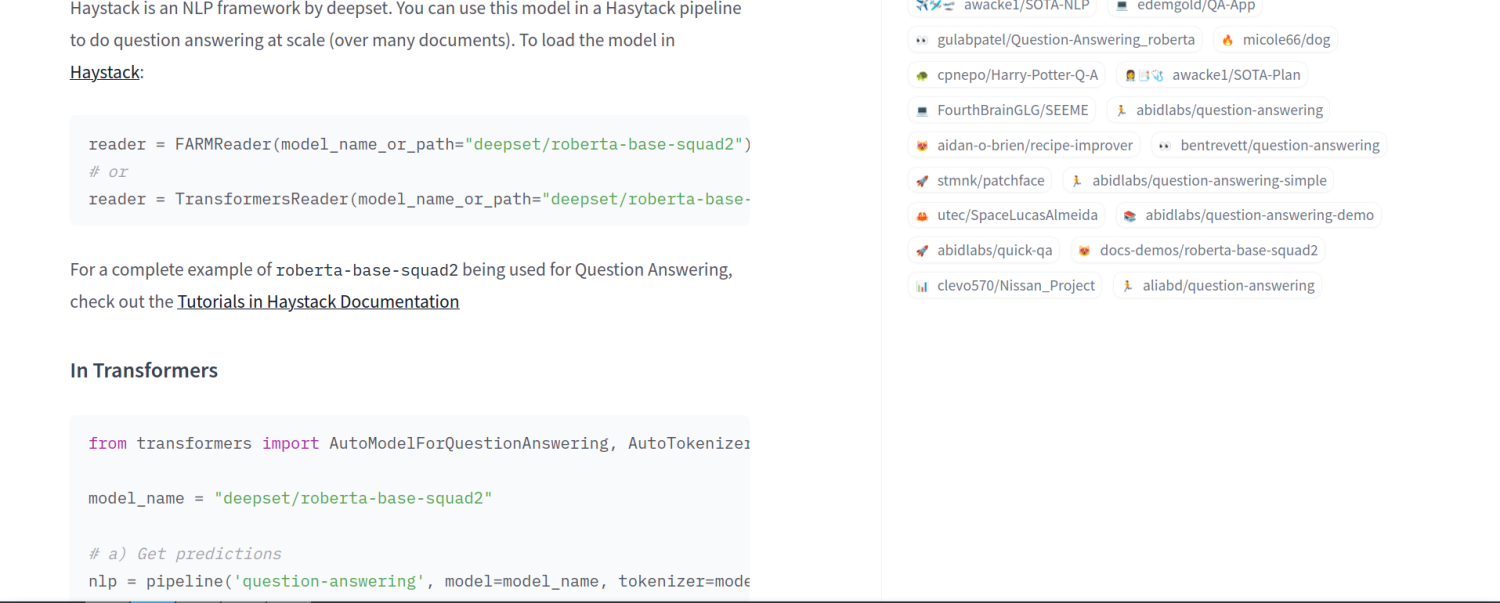Viewport: 1500px width, 603px height.
Task: Open the FourthBrainGLG/SEEME Space
Action: tap(1002, 110)
